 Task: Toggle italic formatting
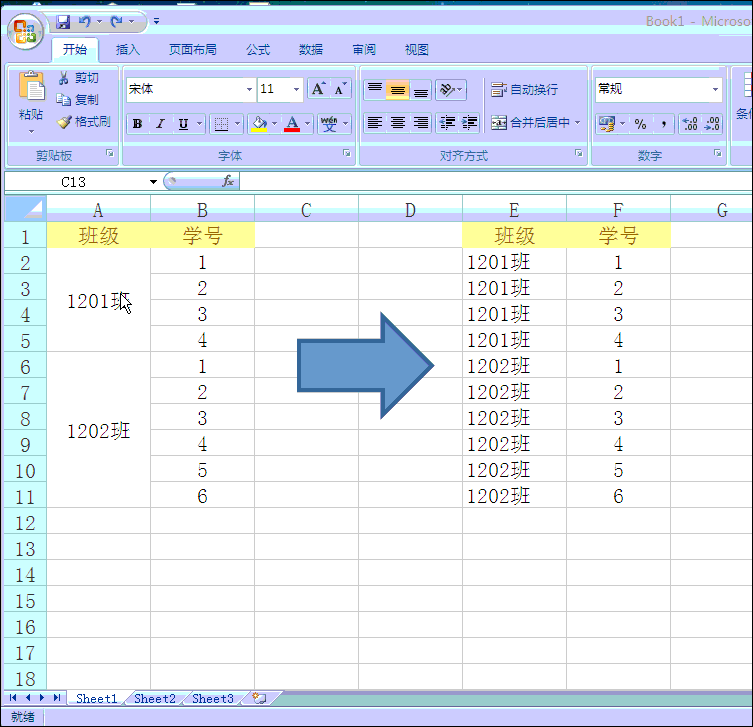coord(160,124)
